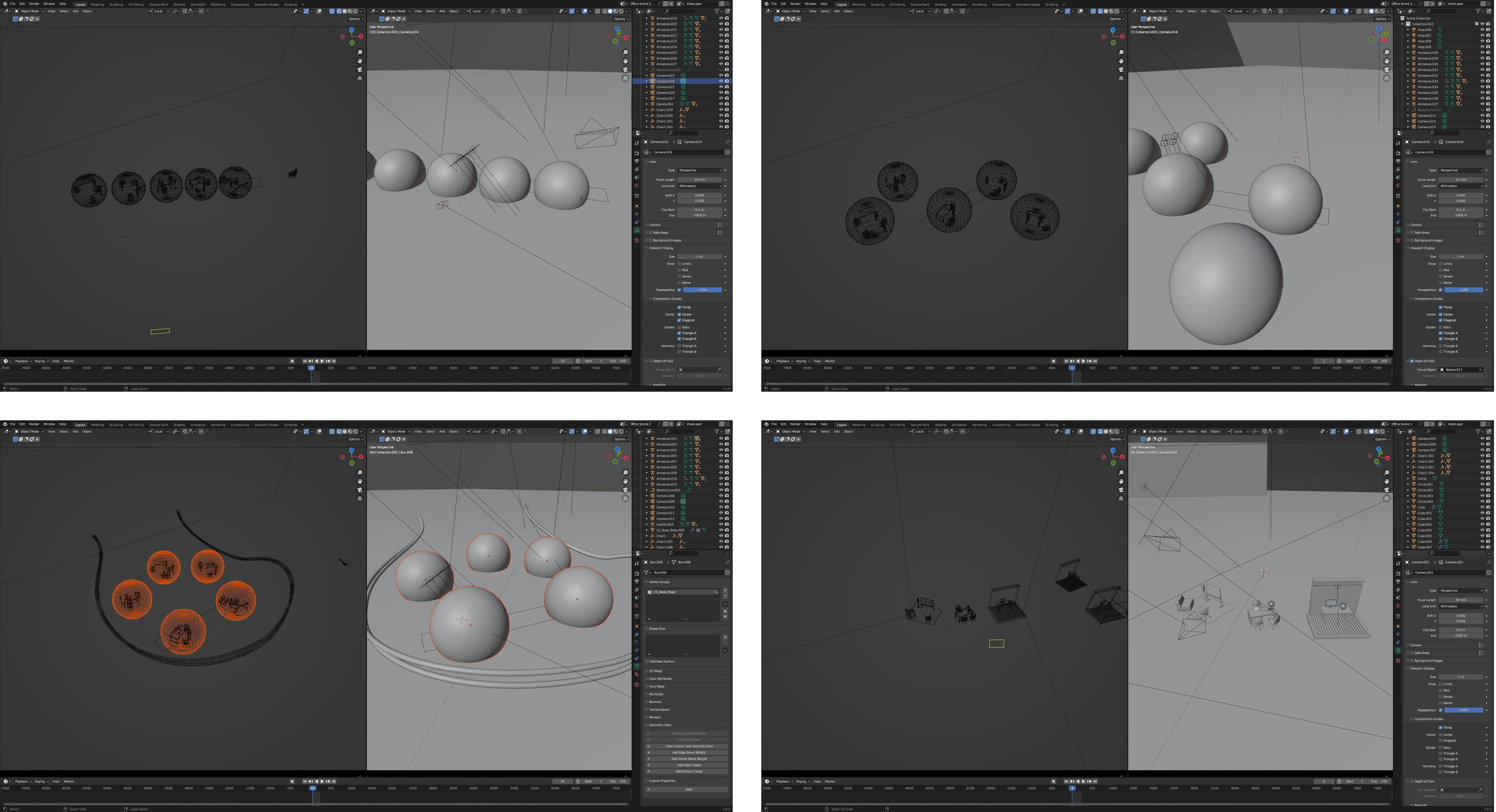This screenshot has height=812, width=1496.
Task: Toggle auto keying record button in Camera.024 timeline
Action: point(292,361)
